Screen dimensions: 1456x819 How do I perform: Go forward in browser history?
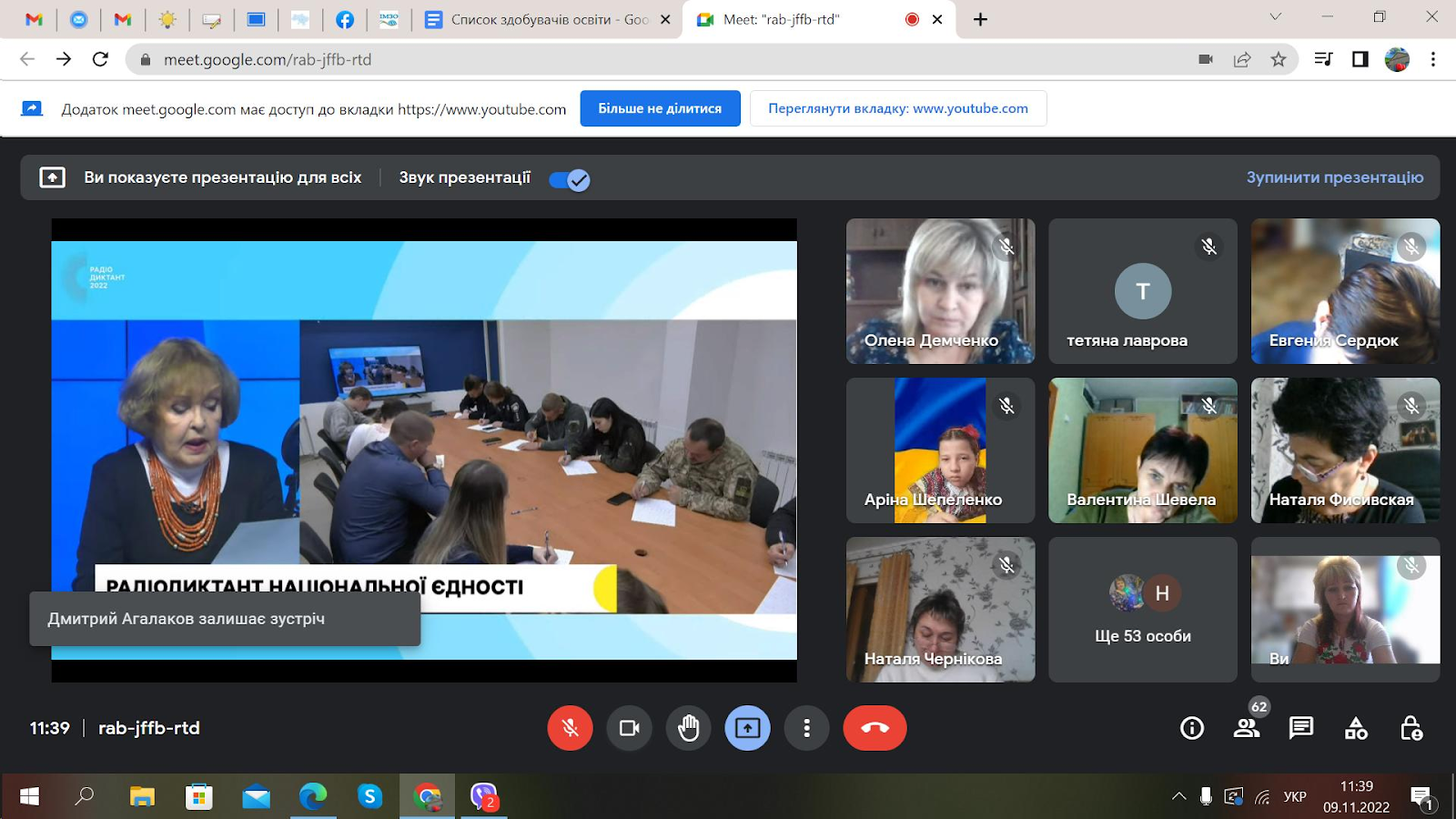(64, 59)
